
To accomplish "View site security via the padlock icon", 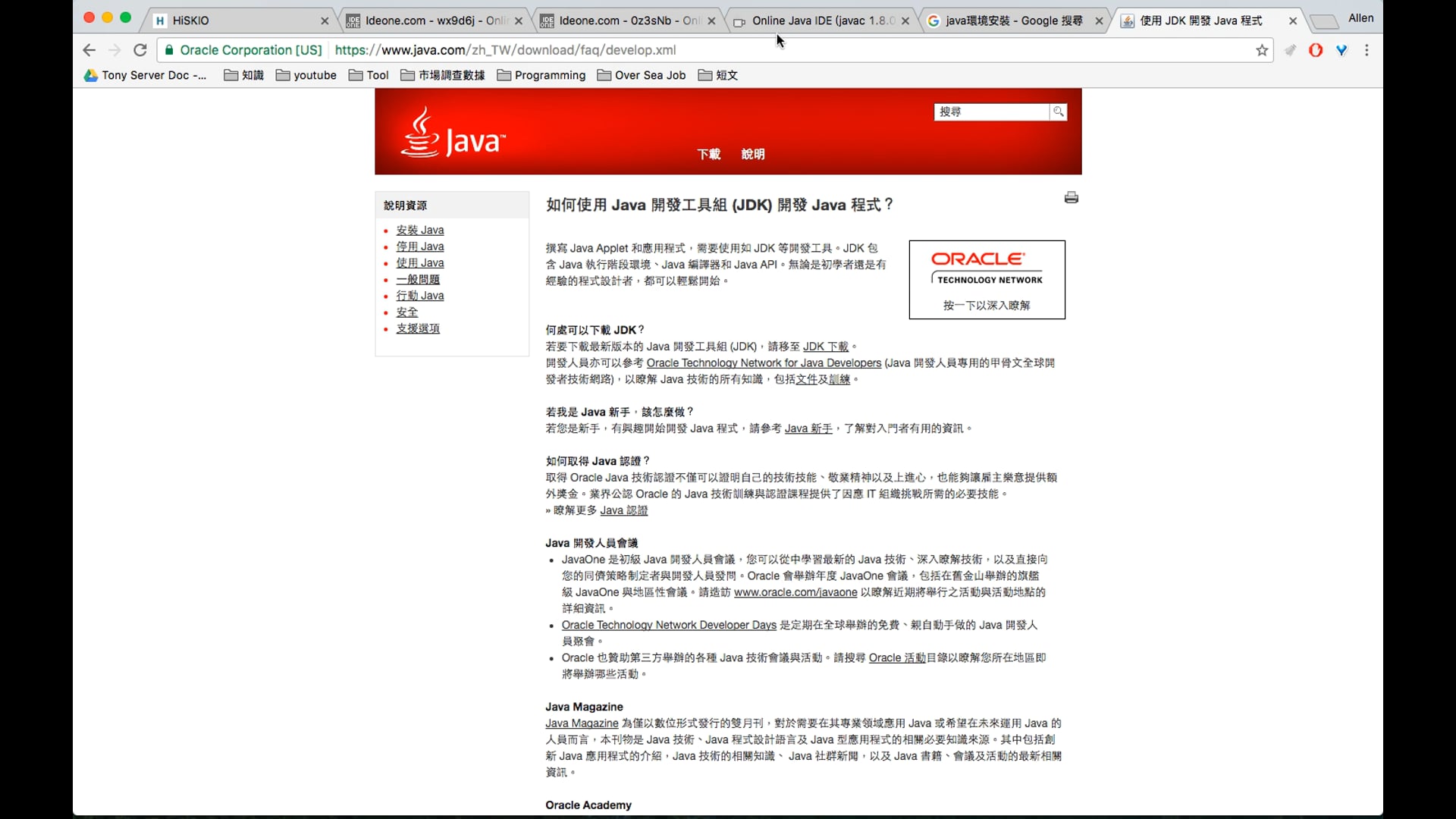I will 170,50.
